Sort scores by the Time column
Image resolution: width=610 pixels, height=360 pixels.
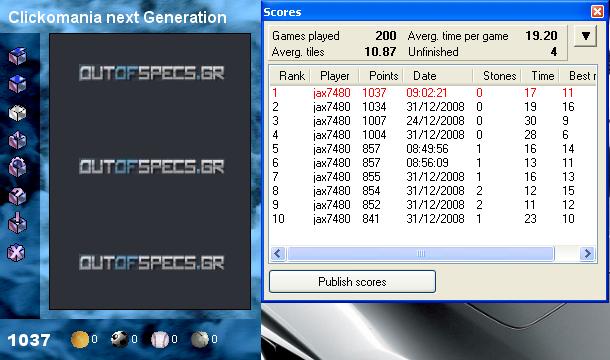pos(541,76)
